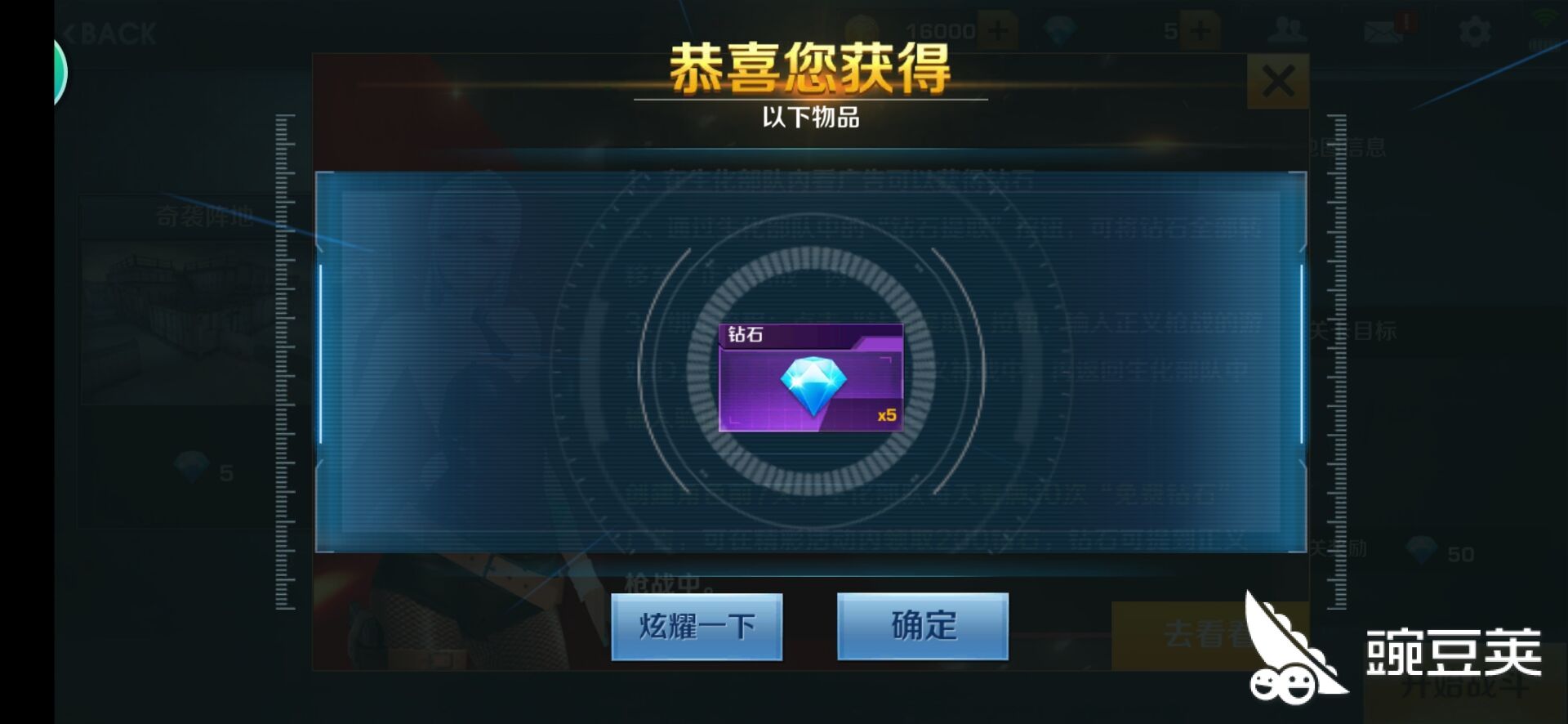Viewport: 1568px width, 724px height.
Task: Confirm the reward with 确定 button
Action: pos(923,626)
